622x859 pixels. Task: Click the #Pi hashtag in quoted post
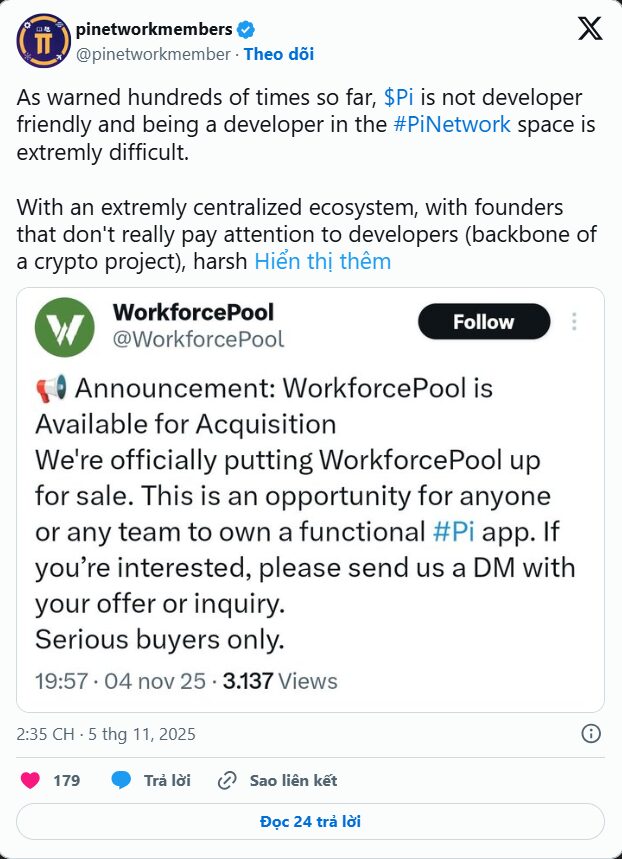point(457,532)
